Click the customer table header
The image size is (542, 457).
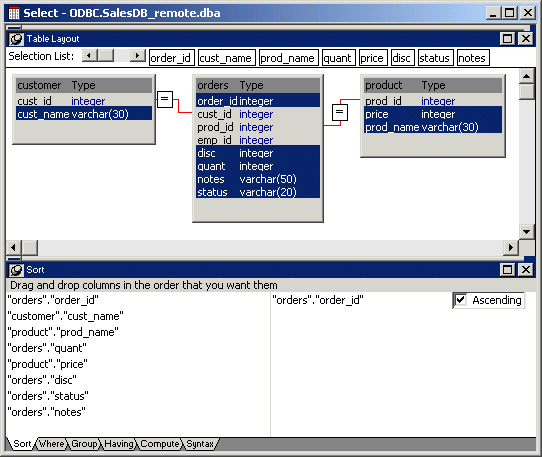(84, 85)
